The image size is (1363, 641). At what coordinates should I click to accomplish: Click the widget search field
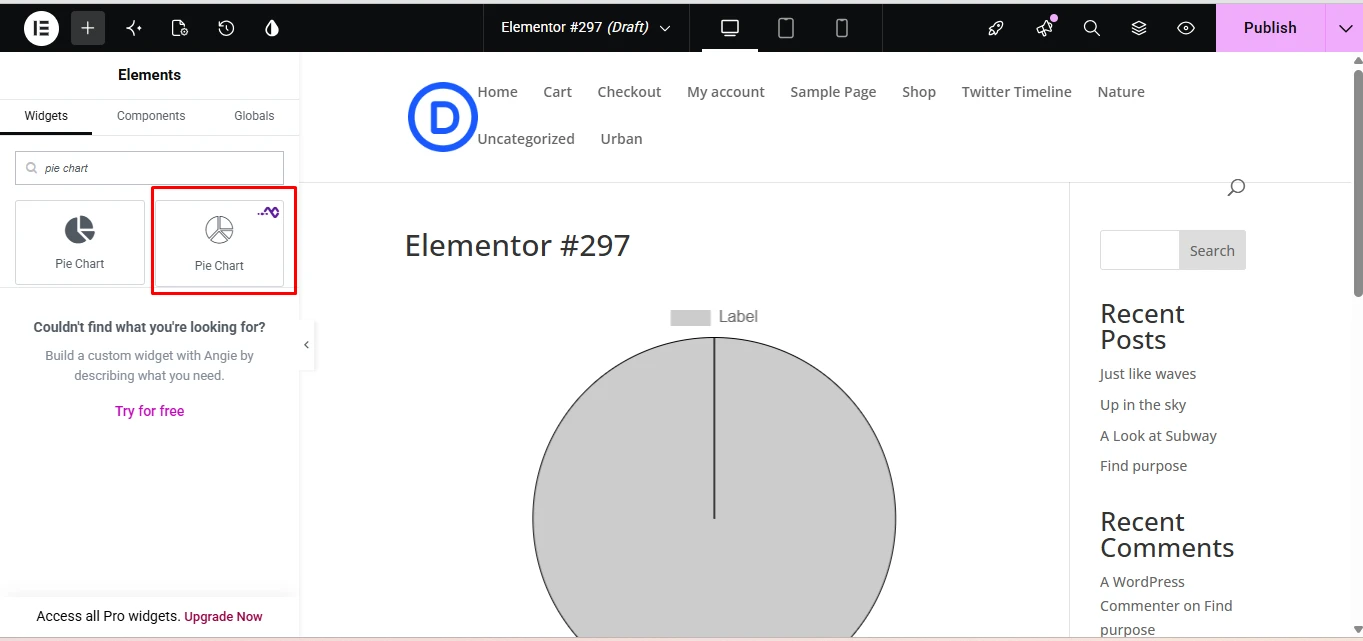[149, 168]
